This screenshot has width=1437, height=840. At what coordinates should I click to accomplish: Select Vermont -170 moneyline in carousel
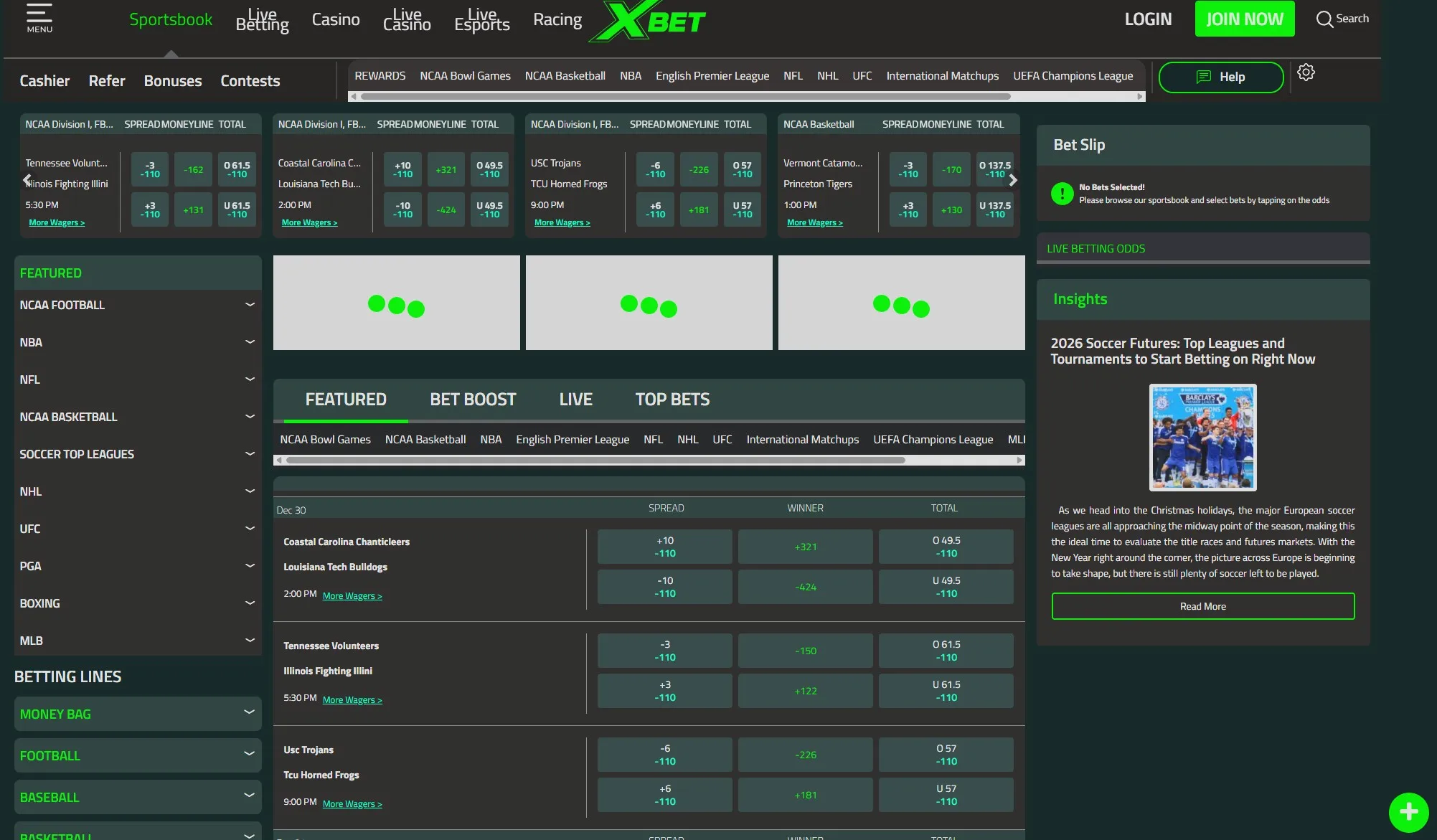(952, 169)
